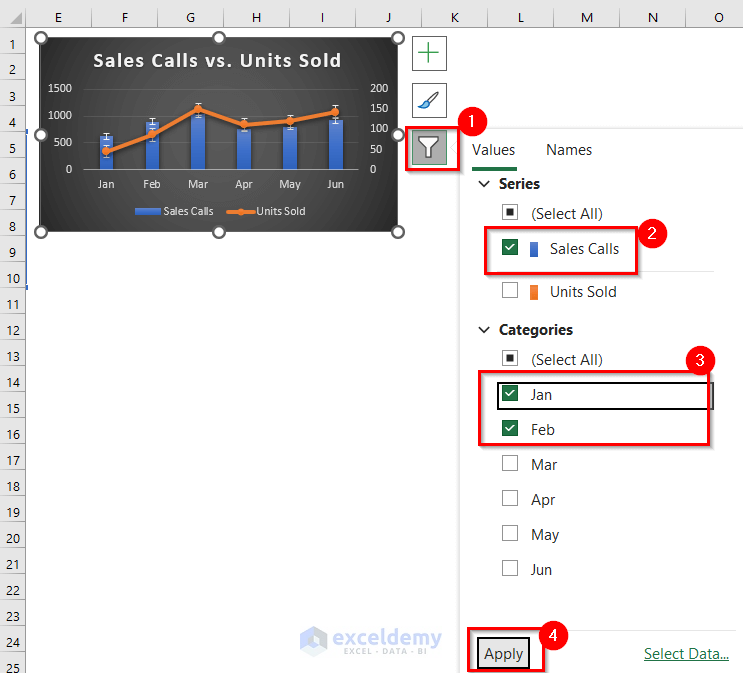Click the chart's bottom-center resize handle
This screenshot has height=673, width=743.
point(218,232)
